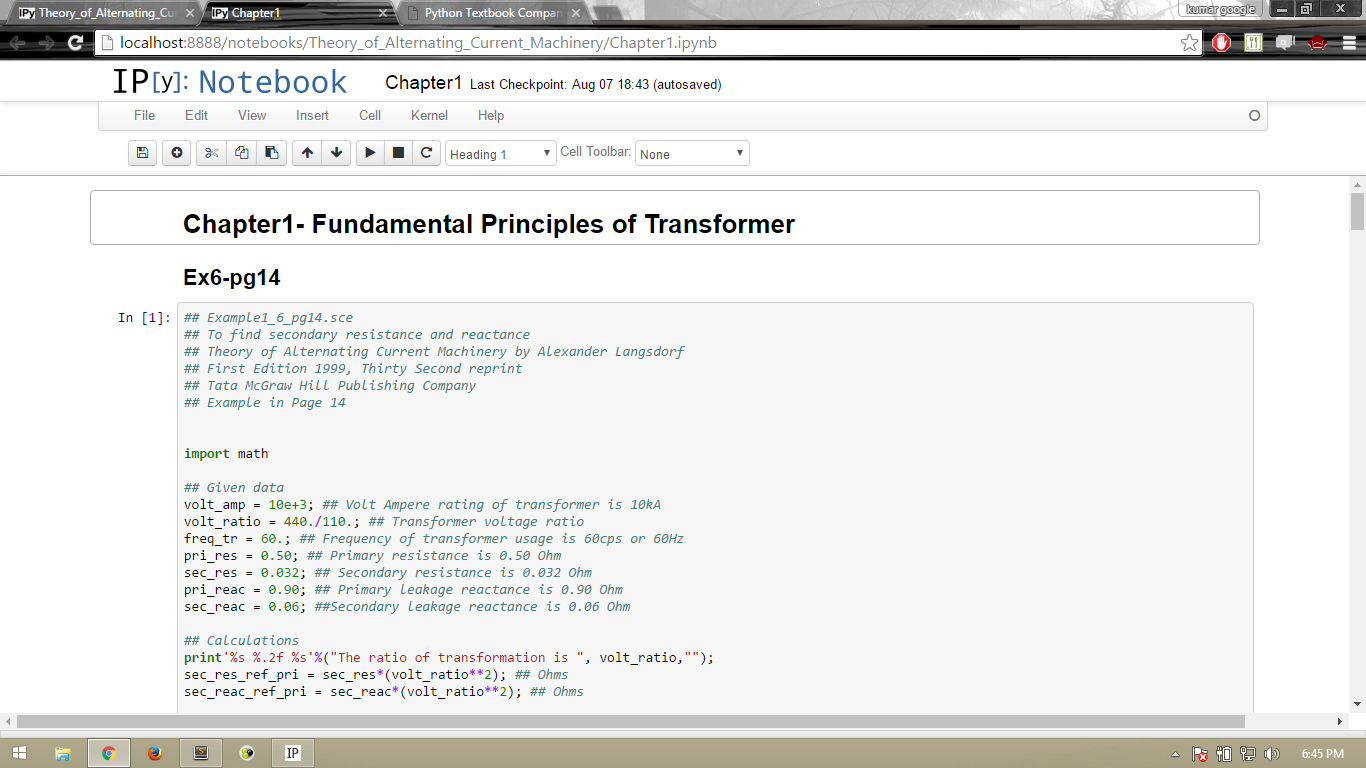
Task: Restart the kernel icon
Action: [x=426, y=153]
